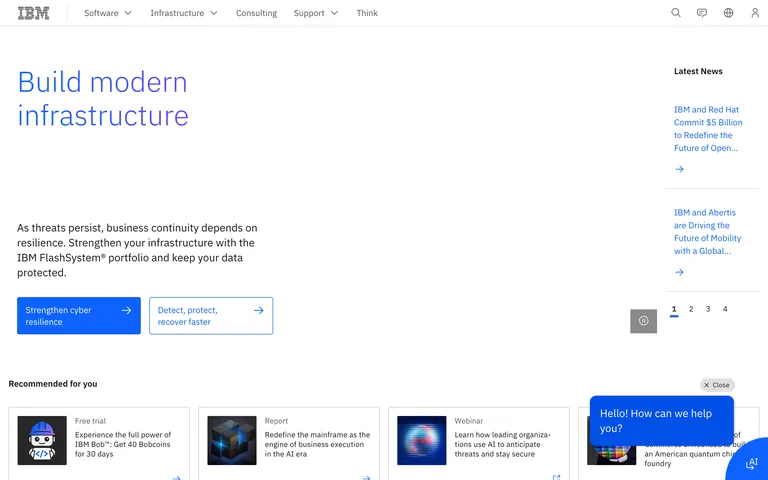Open the search magnifier icon
Image resolution: width=768 pixels, height=480 pixels.
pyautogui.click(x=675, y=13)
